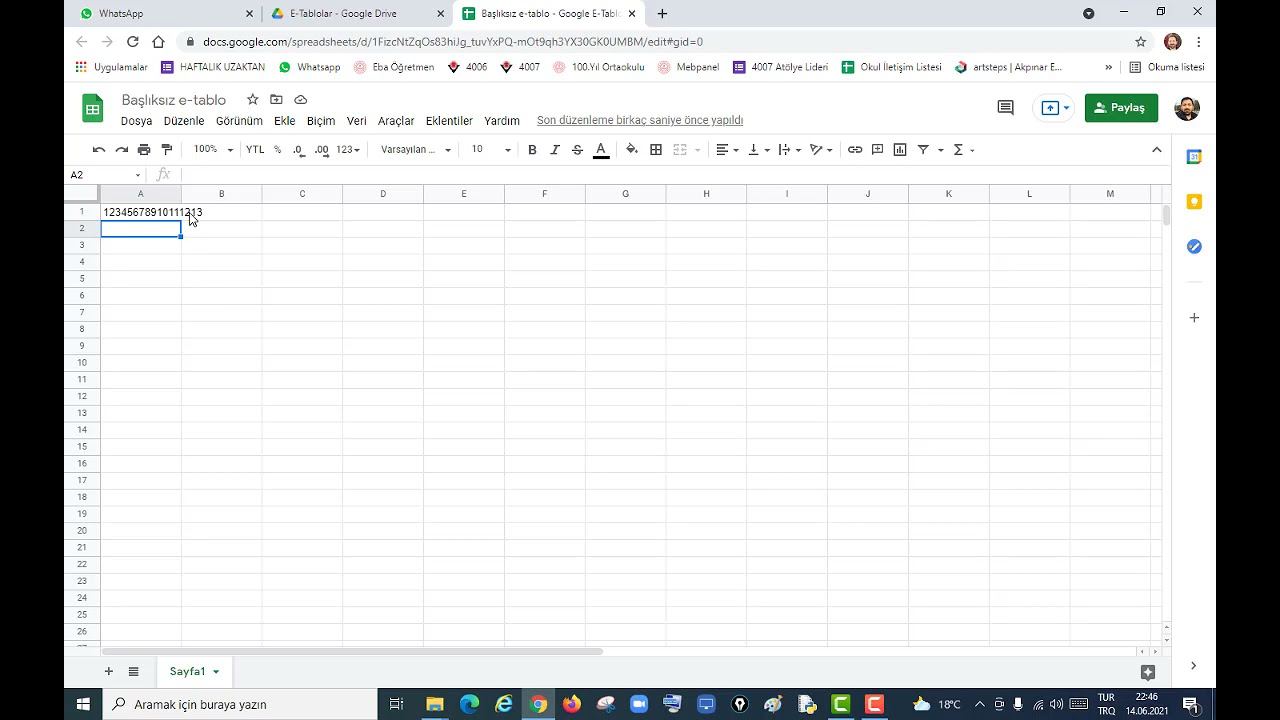Viewport: 1280px width, 720px height.
Task: Open the borders tool
Action: [x=656, y=150]
